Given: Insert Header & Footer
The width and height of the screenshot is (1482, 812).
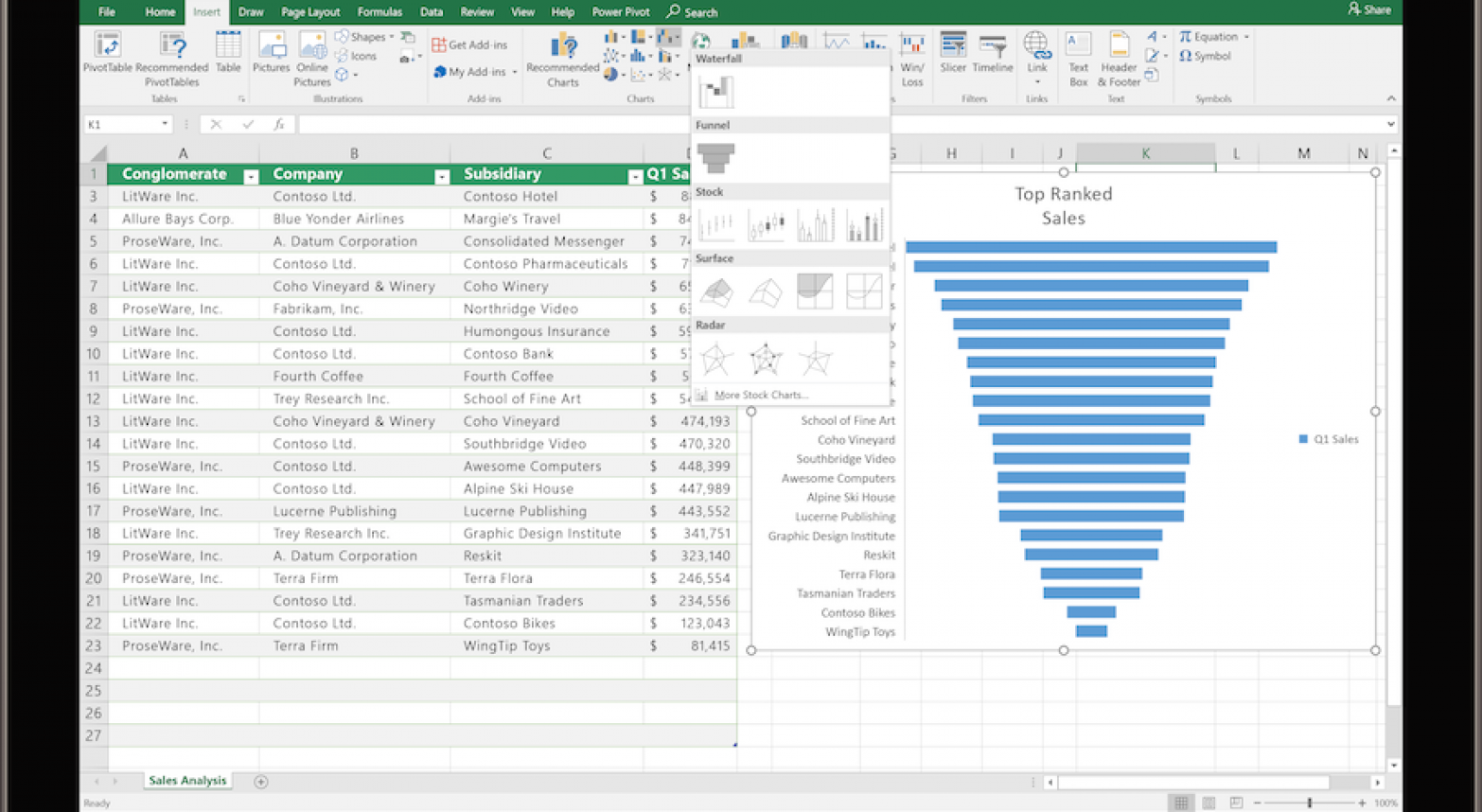Looking at the screenshot, I should coord(1119,59).
